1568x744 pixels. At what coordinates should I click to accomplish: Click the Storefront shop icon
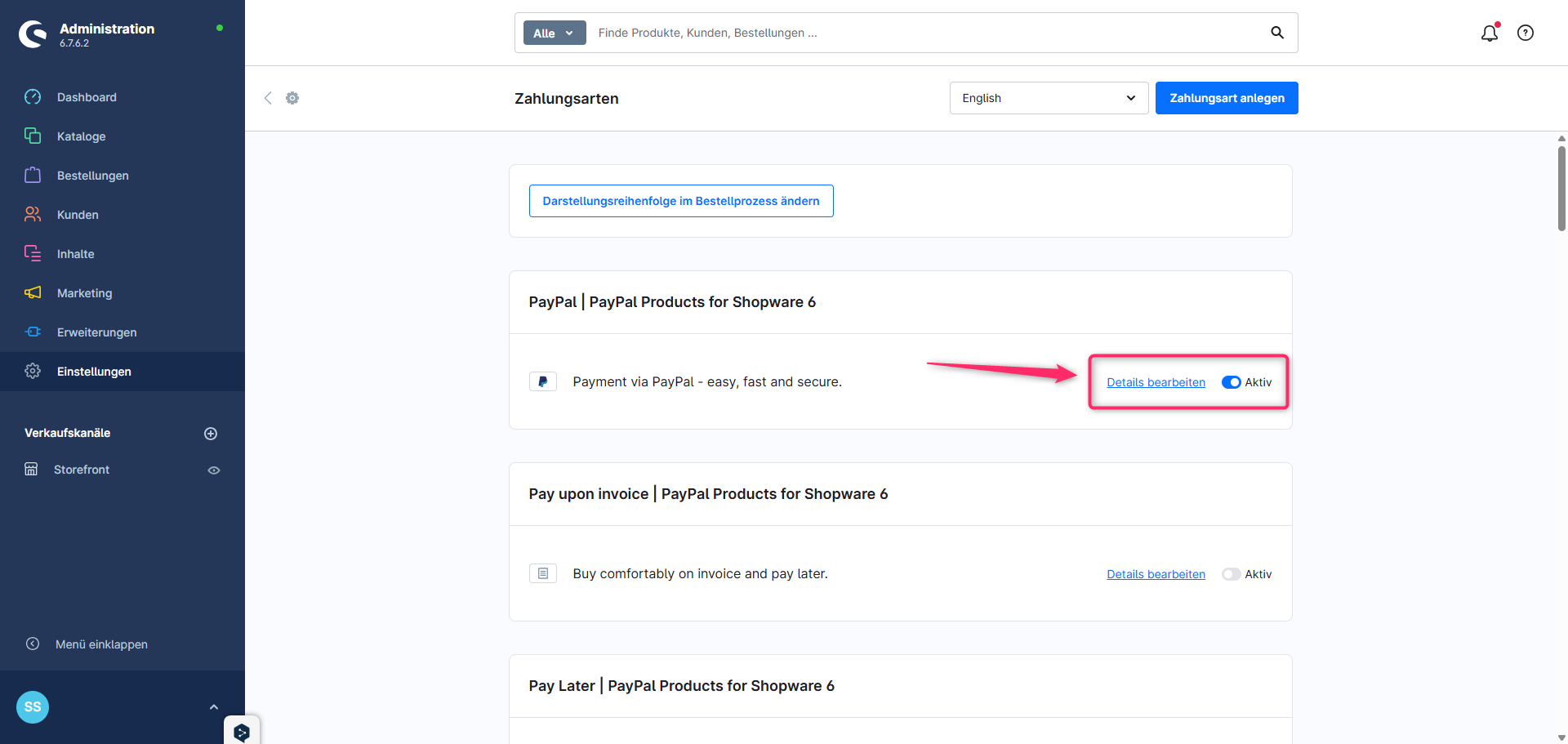coord(31,469)
